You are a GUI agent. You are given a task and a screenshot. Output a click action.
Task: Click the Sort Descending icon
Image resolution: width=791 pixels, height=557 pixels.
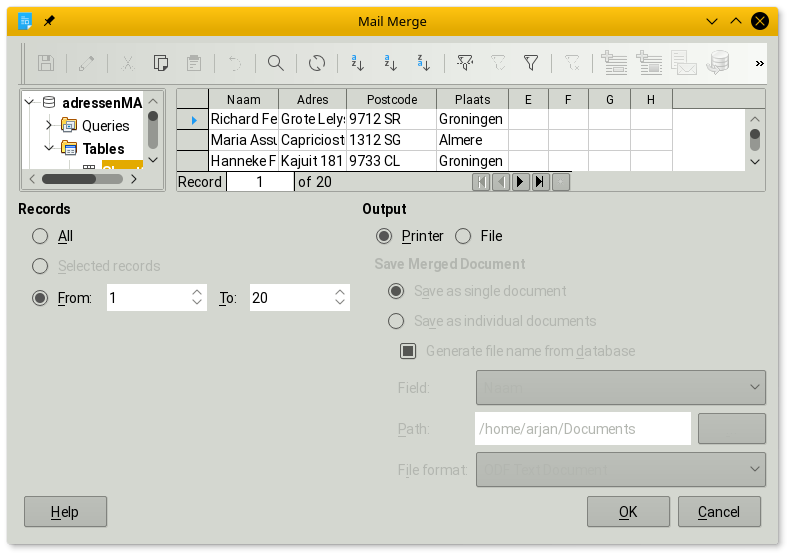point(424,63)
